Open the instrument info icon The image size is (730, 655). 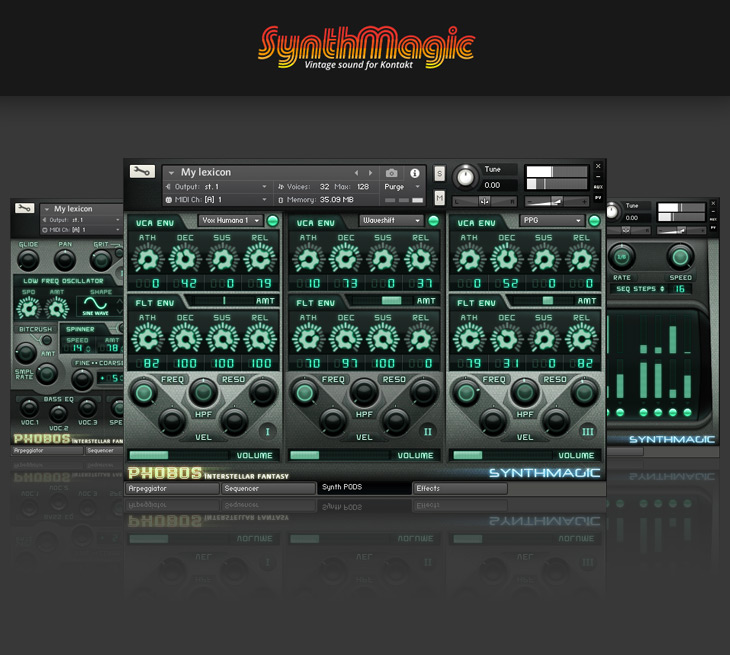click(414, 173)
